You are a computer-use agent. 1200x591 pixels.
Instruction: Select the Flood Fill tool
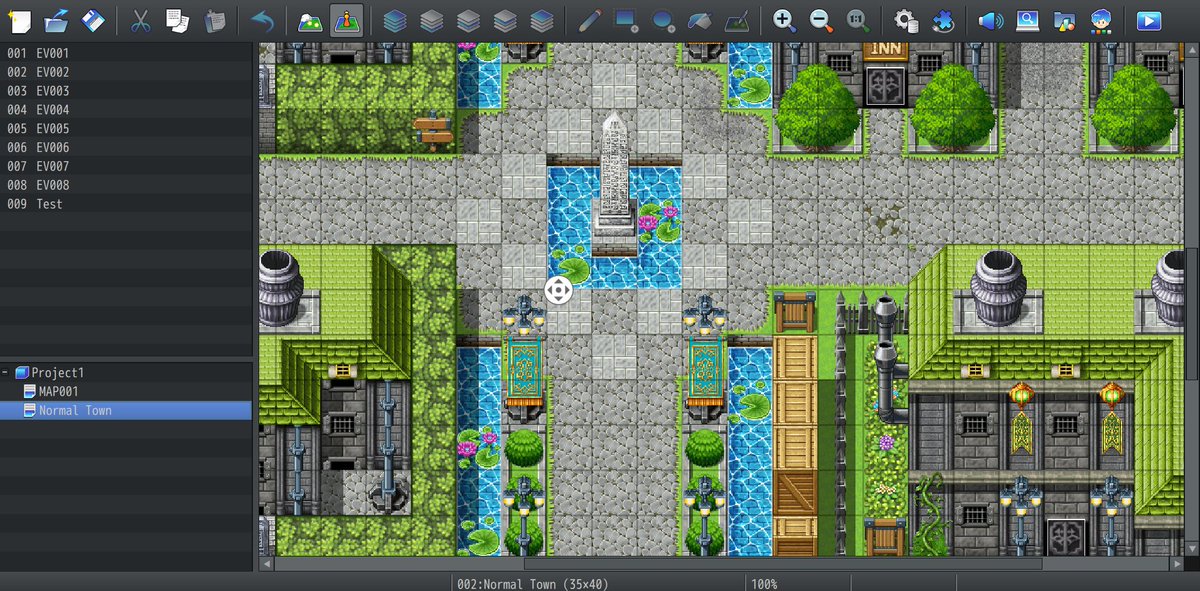point(699,18)
